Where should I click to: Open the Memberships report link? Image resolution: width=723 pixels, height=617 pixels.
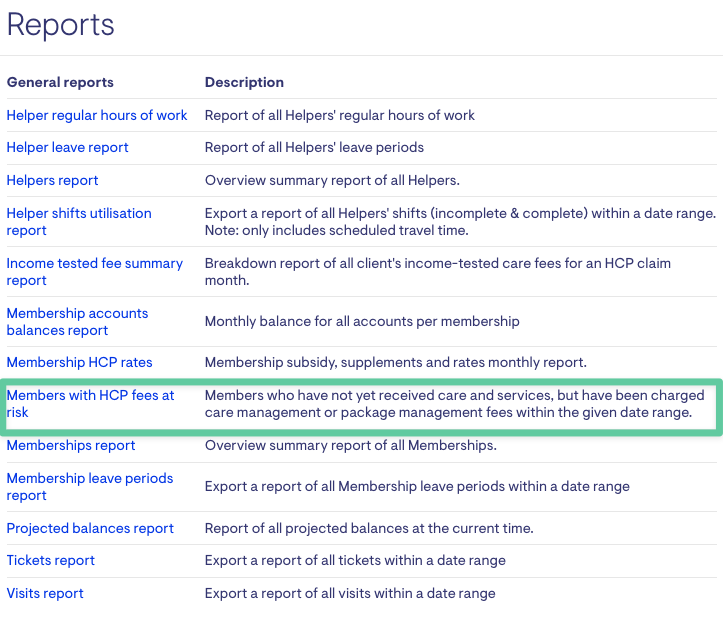pos(71,445)
